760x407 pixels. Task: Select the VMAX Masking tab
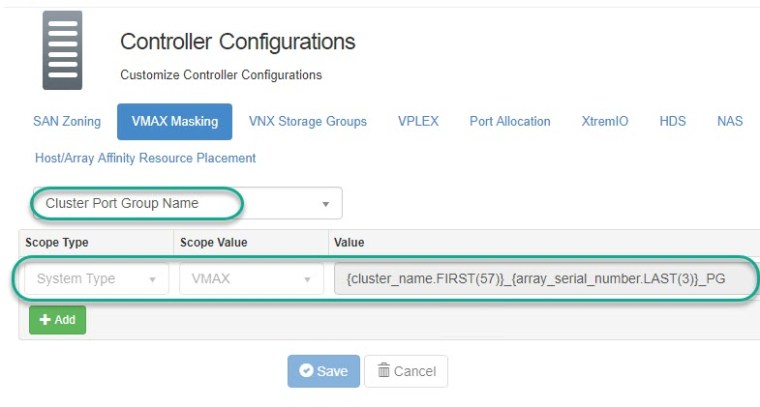pos(175,122)
